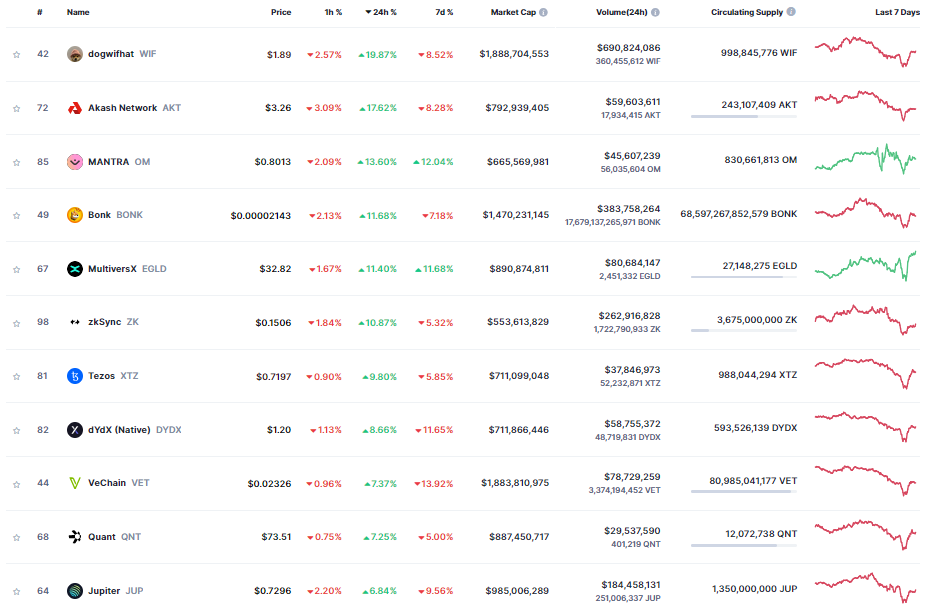This screenshot has width=930, height=612.
Task: Favorite zkSync using its star
Action: [x=17, y=323]
